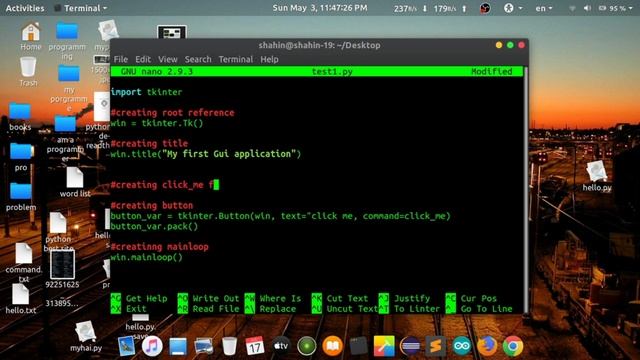This screenshot has width=640, height=360.
Task: Select the 'programming' folder on desktop
Action: (67, 41)
